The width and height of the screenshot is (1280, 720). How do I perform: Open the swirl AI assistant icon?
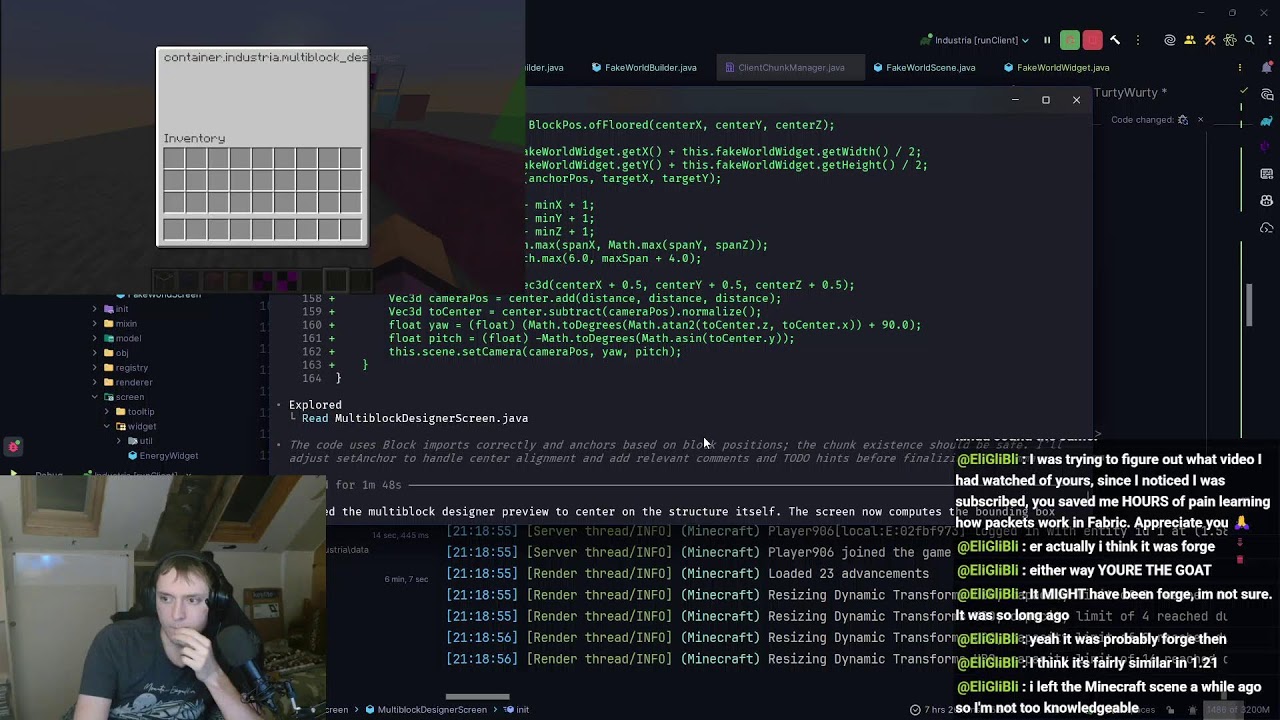tap(1170, 40)
